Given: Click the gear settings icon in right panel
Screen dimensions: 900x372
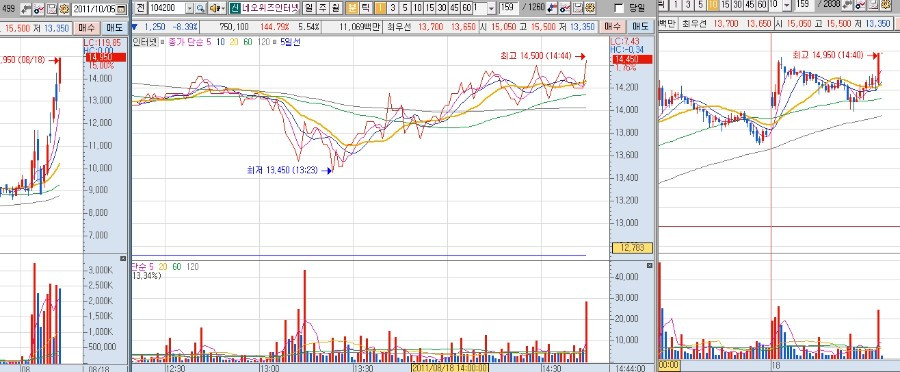Looking at the screenshot, I should click(x=885, y=5).
